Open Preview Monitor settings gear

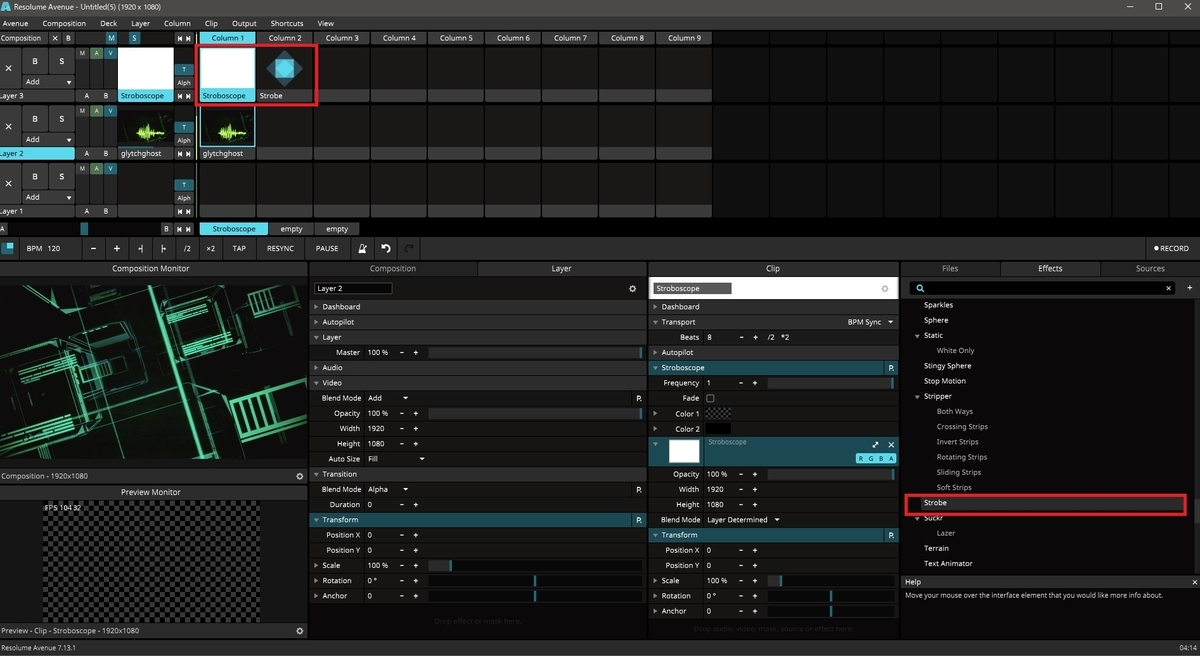click(300, 631)
